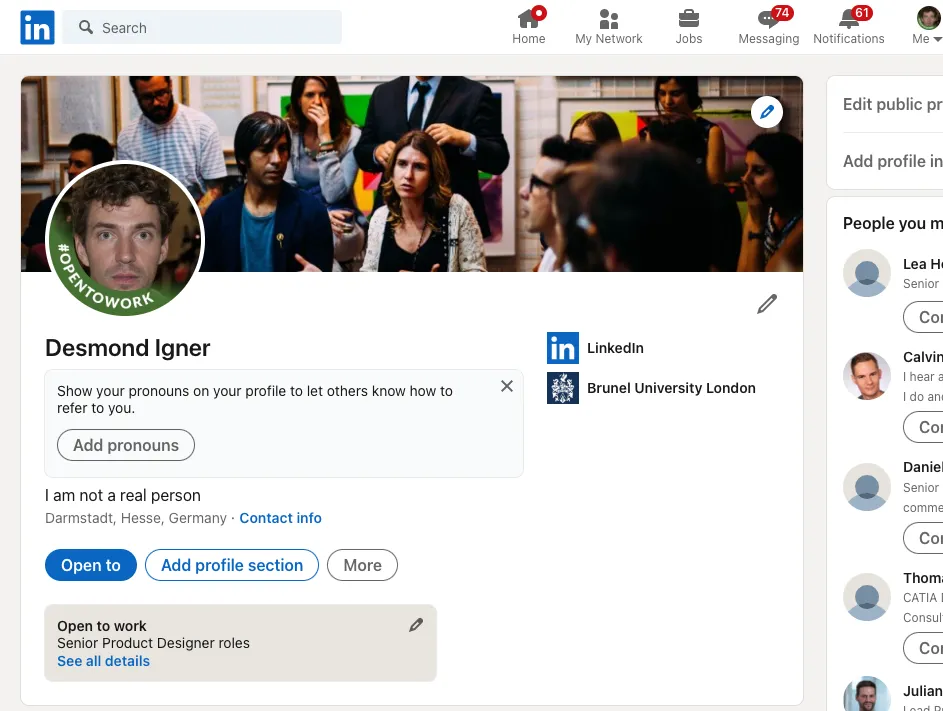Open the Contact info link
The width and height of the screenshot is (943, 711).
[280, 518]
